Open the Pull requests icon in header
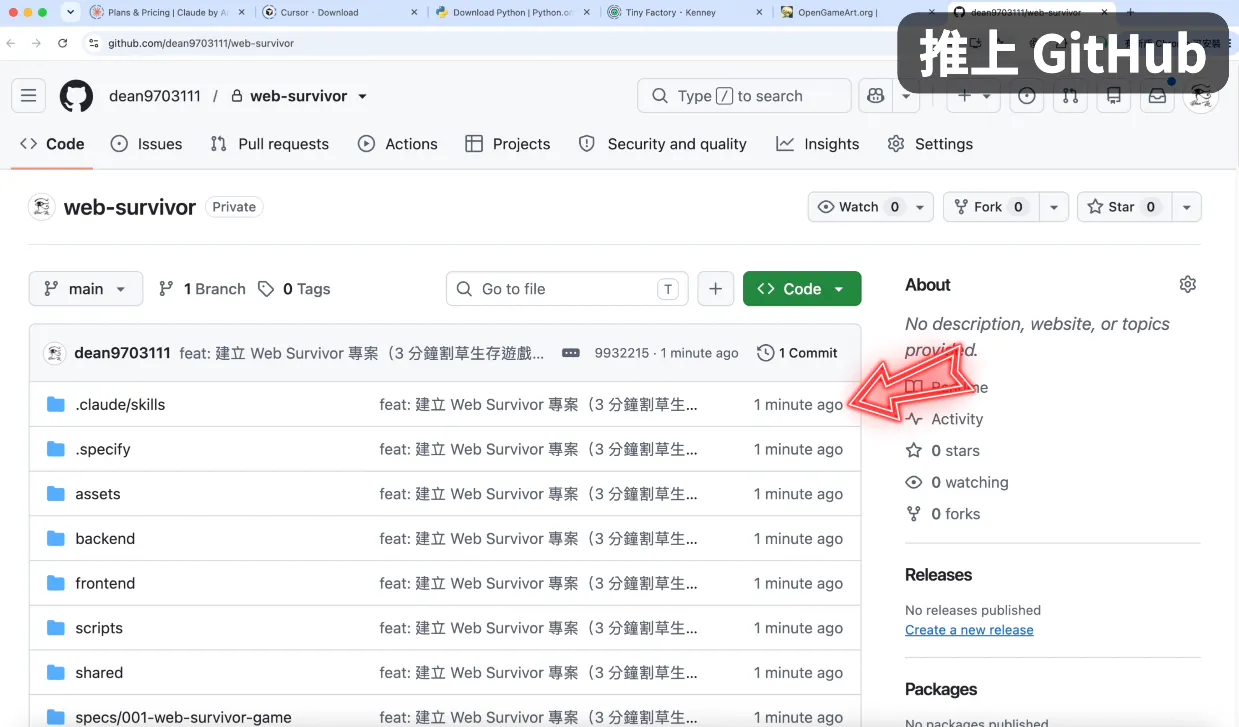 pyautogui.click(x=1070, y=96)
